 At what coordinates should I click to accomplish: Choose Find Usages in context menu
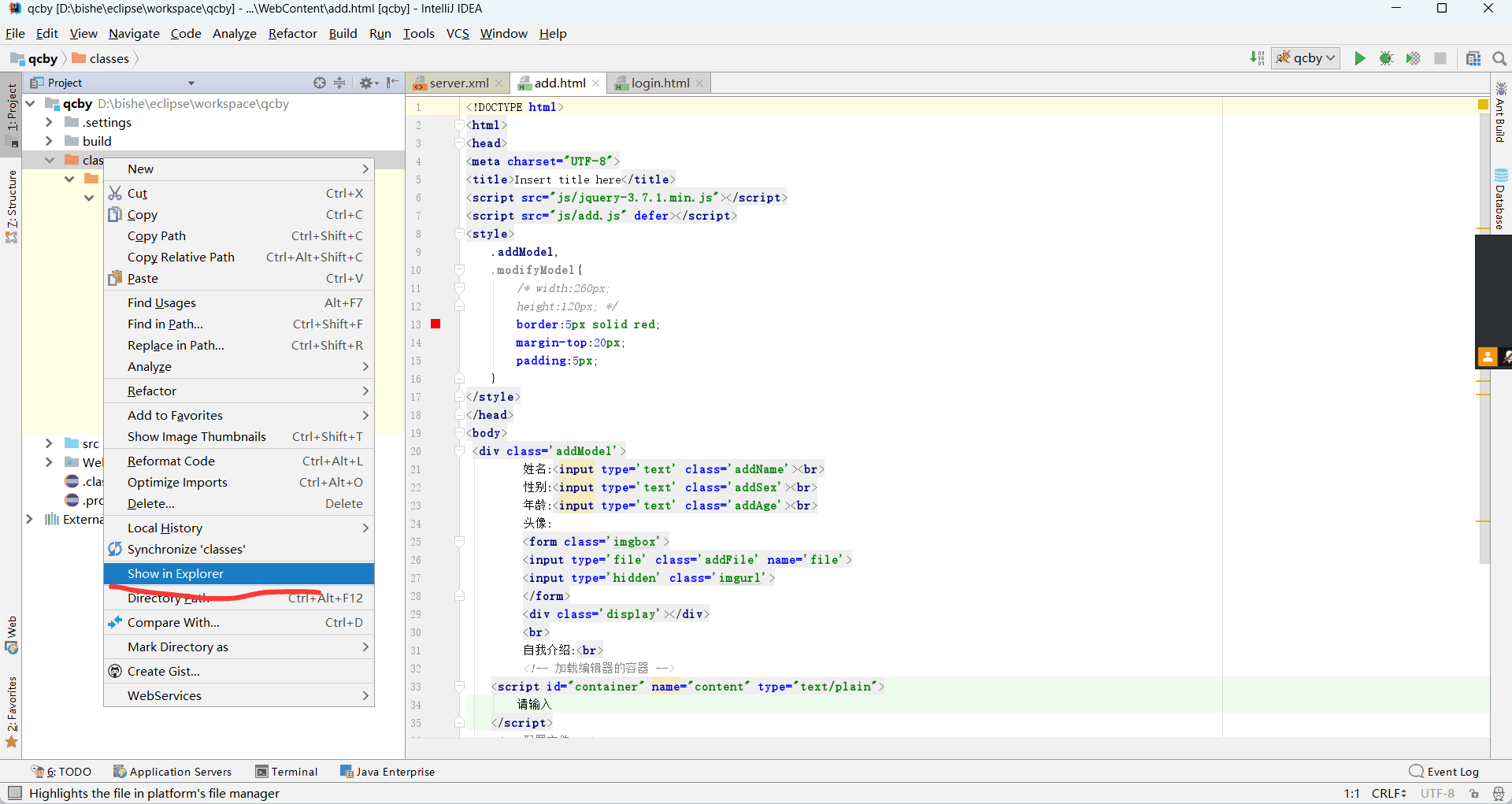point(239,302)
